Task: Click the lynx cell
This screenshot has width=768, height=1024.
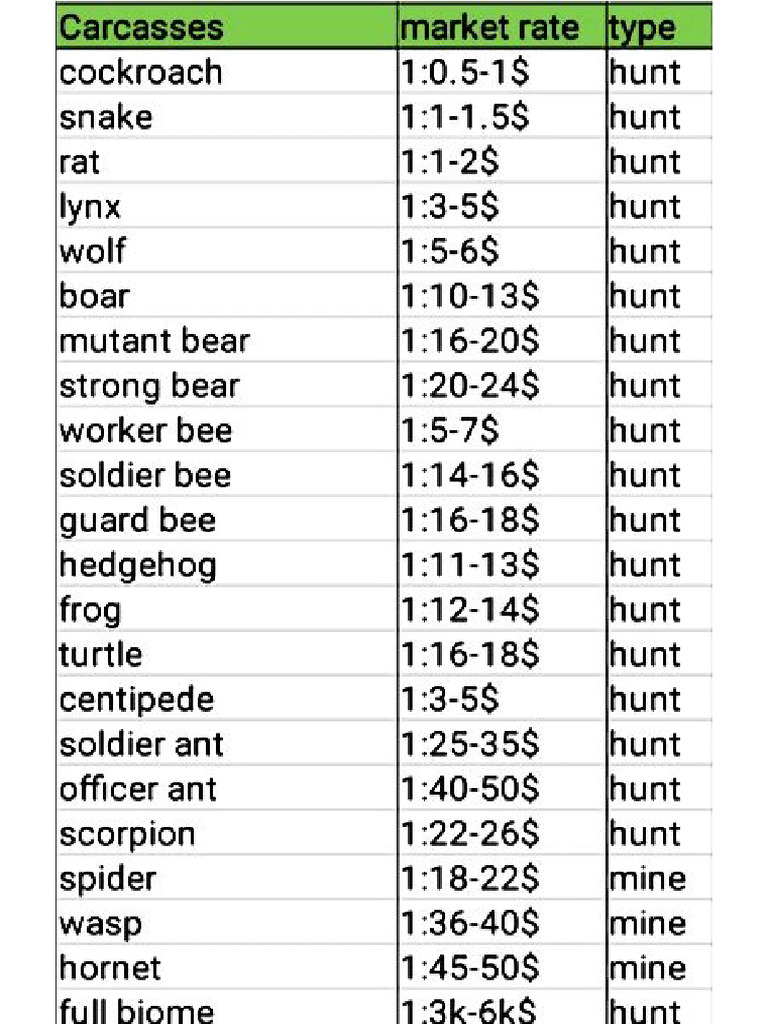Action: 90,207
